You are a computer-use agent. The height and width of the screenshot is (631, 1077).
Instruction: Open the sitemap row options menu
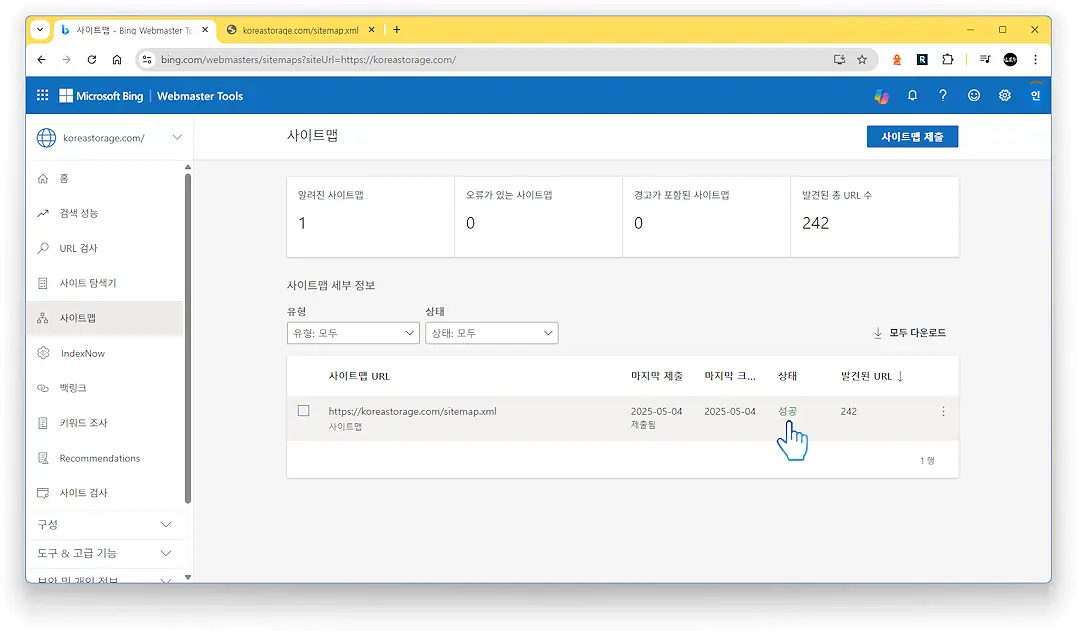(x=941, y=411)
